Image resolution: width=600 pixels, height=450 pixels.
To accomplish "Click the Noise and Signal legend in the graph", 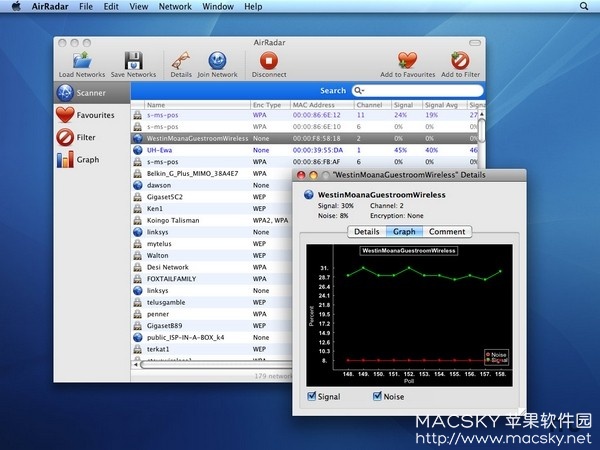I will 496,357.
